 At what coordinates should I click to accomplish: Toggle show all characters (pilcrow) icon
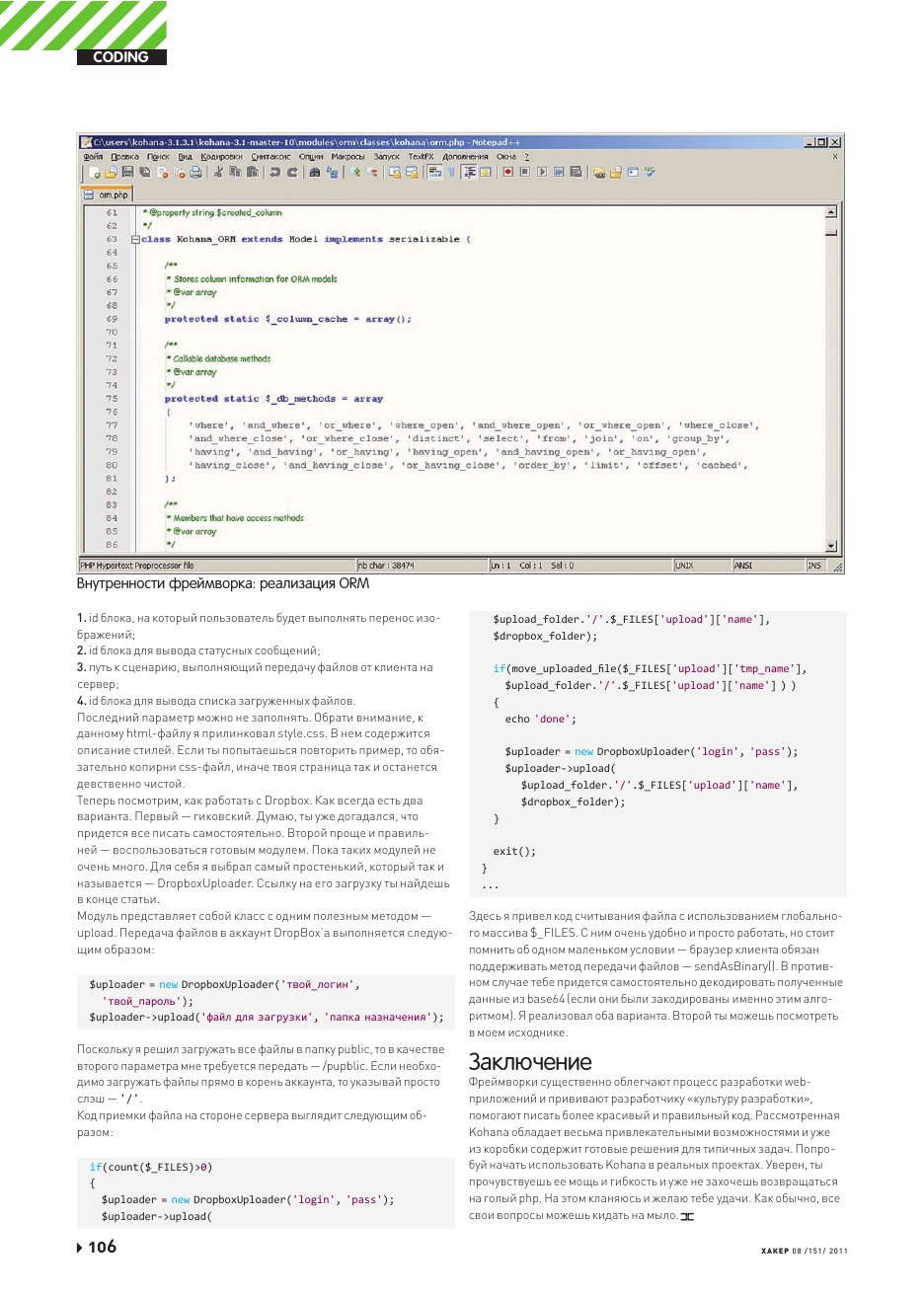tap(452, 173)
